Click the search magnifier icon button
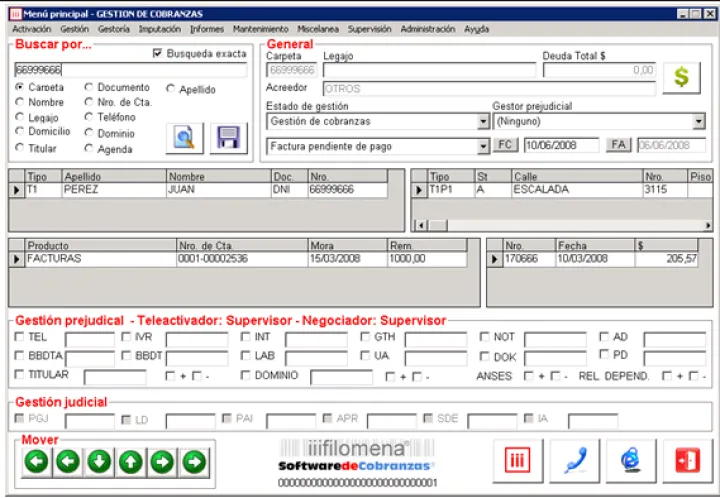 pos(183,138)
